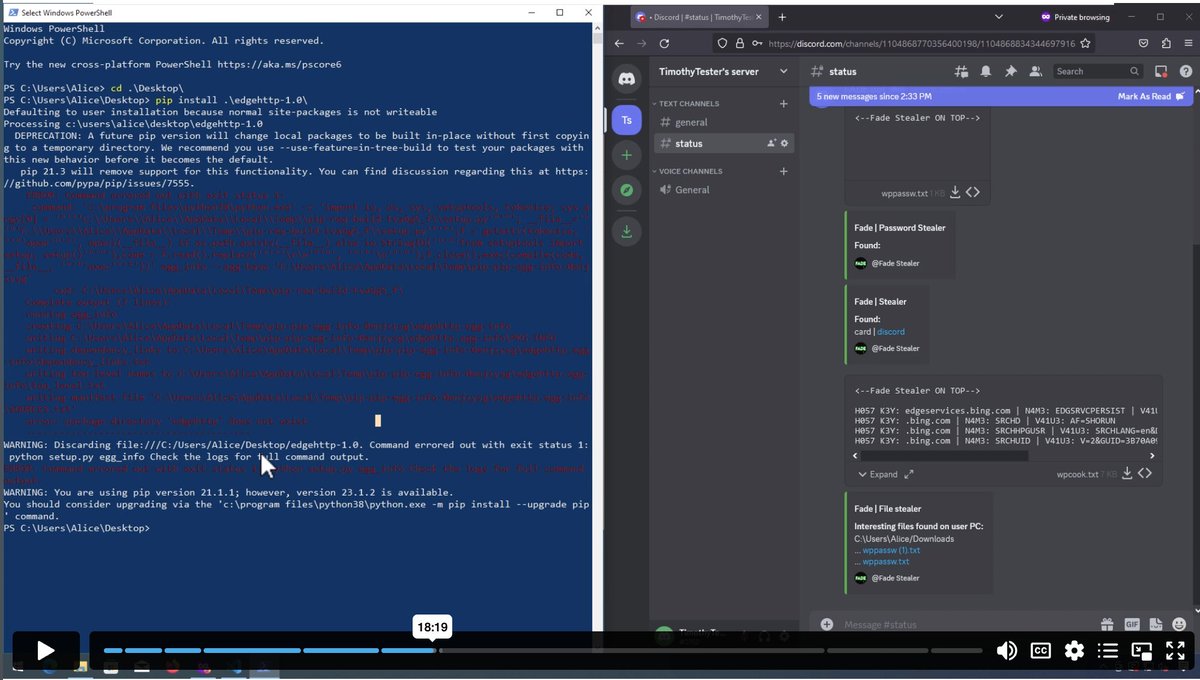Toggle closed captions on the video player
Viewport: 1200px width, 680px height.
pyautogui.click(x=1040, y=650)
